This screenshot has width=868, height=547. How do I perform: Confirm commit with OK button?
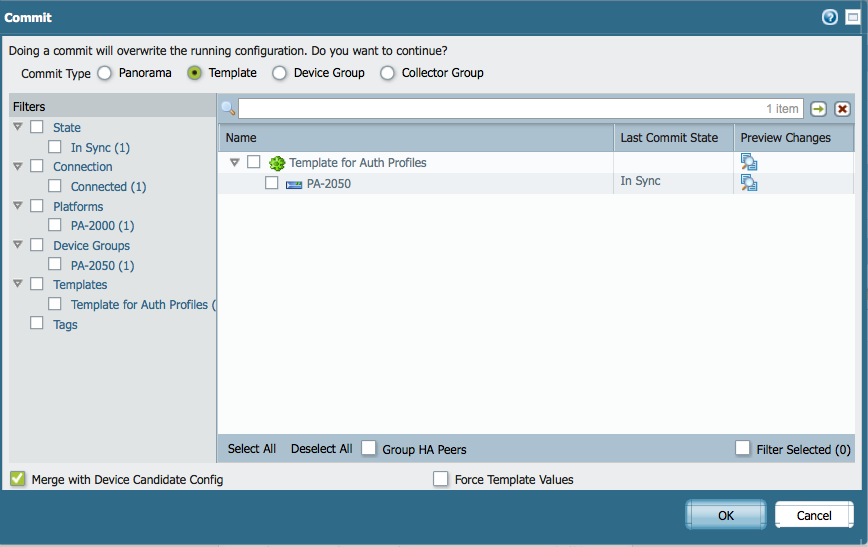point(726,515)
